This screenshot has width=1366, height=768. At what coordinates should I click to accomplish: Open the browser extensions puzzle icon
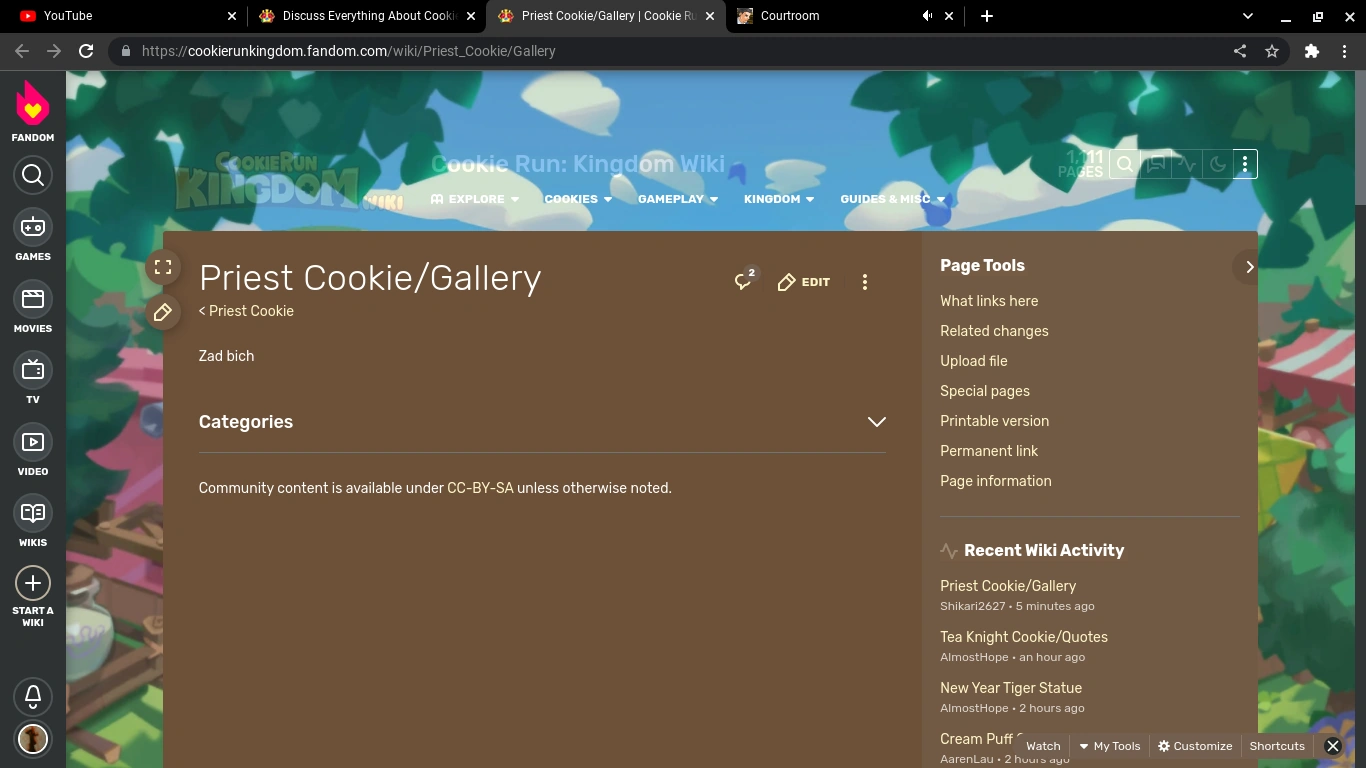(x=1312, y=51)
